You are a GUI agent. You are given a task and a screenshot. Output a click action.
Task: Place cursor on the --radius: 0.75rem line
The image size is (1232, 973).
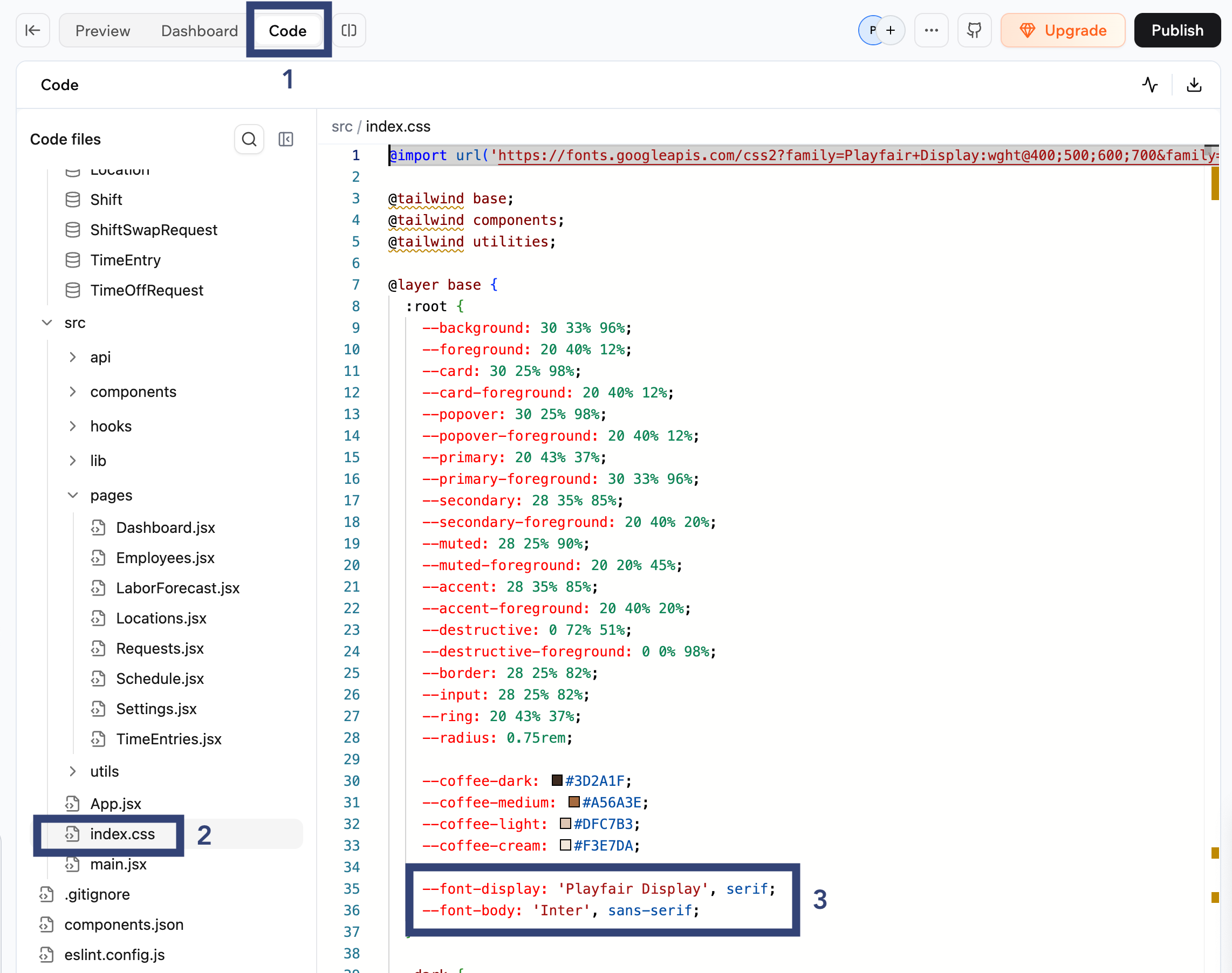click(x=497, y=738)
